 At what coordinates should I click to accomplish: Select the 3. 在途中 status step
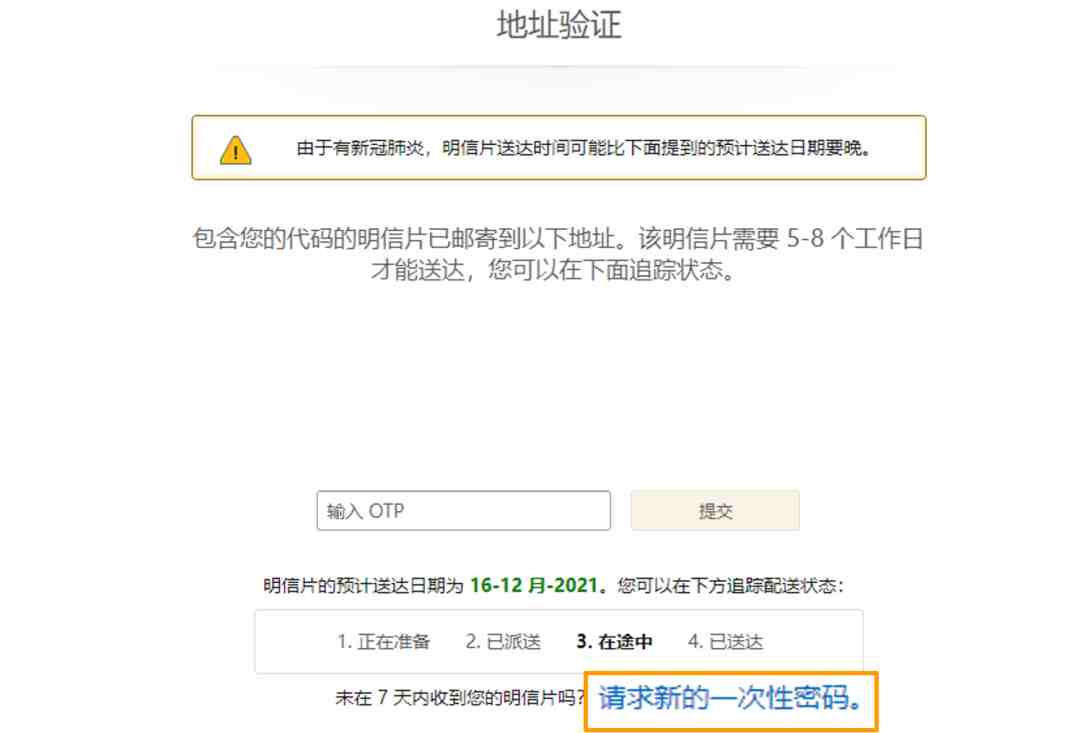[x=614, y=642]
